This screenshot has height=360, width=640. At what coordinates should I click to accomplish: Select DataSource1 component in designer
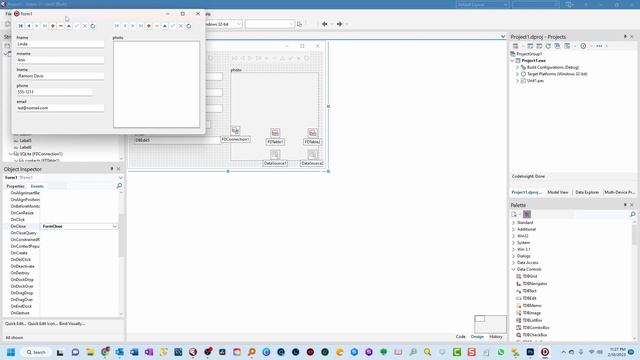click(275, 154)
